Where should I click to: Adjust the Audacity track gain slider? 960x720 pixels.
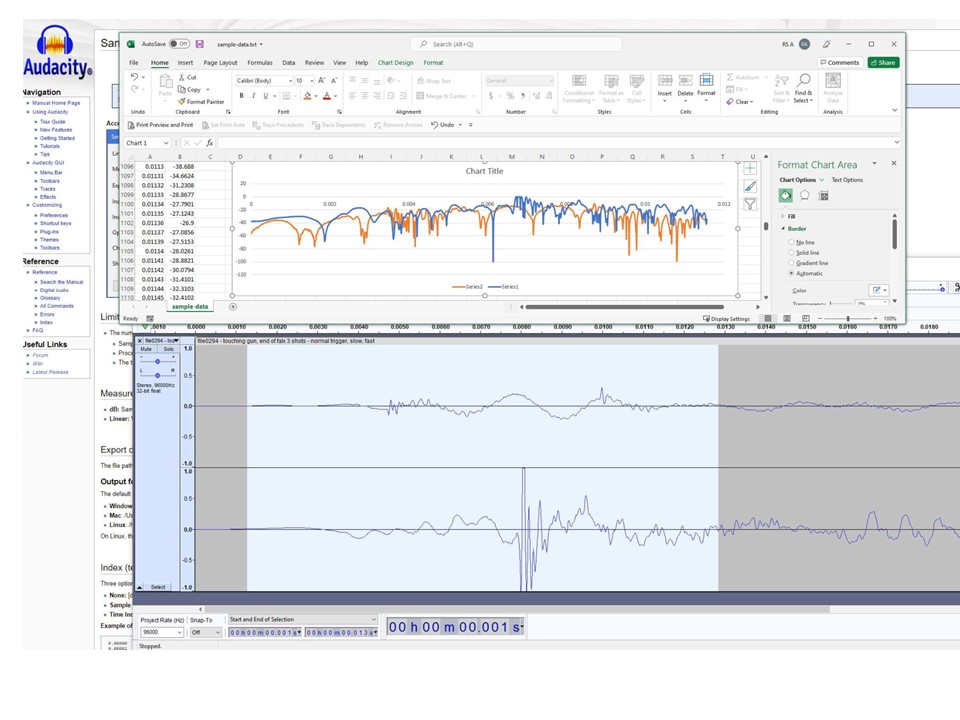click(x=157, y=362)
